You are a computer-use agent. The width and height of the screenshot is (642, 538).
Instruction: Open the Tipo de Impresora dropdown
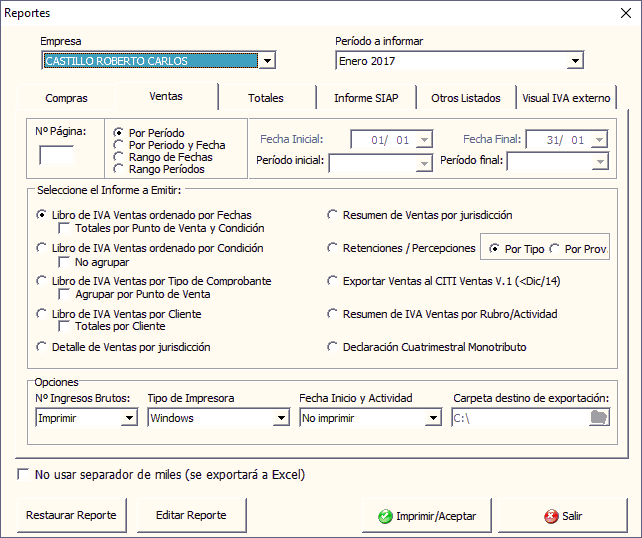pyautogui.click(x=281, y=418)
